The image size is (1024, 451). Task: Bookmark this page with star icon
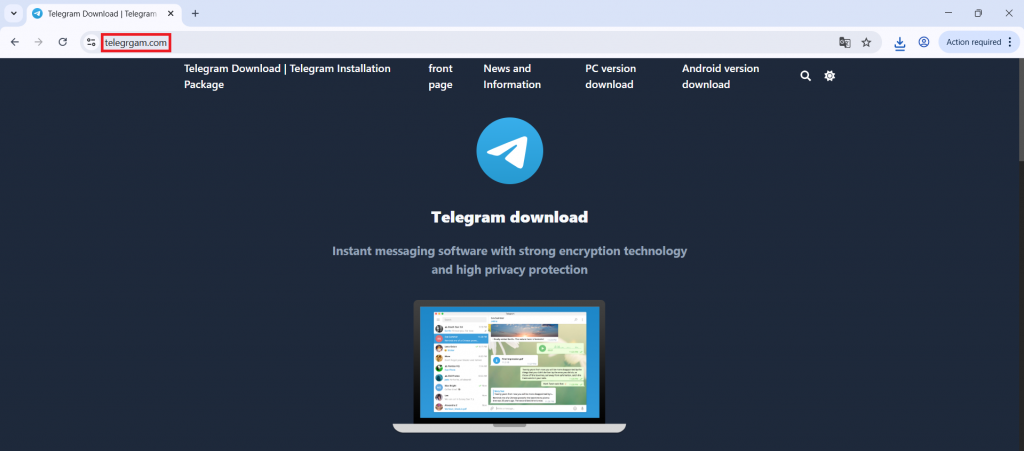(x=866, y=42)
